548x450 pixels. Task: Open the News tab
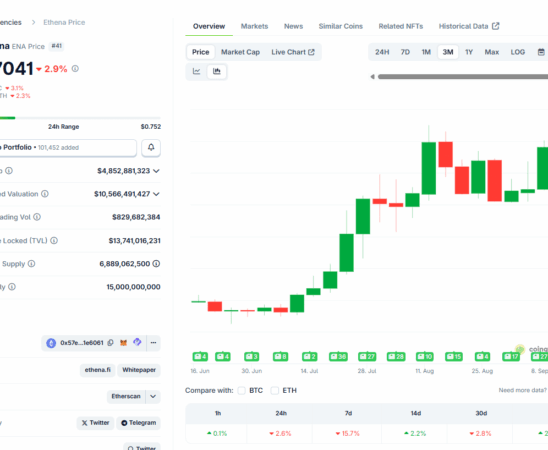(x=294, y=26)
